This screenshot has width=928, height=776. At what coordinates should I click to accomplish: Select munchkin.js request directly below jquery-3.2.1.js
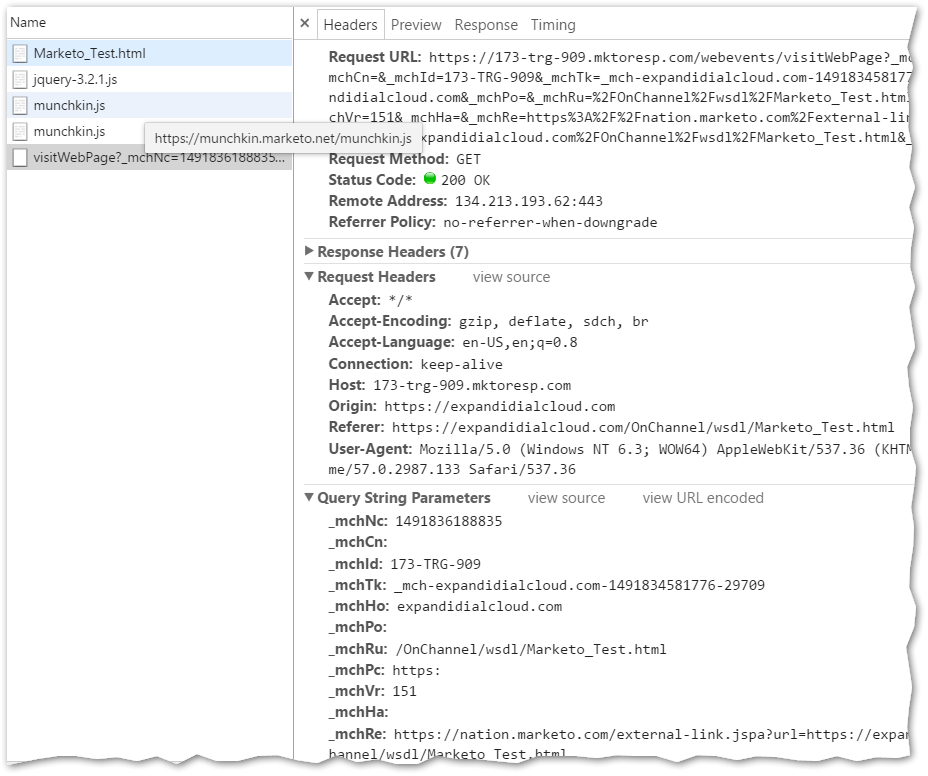point(150,105)
